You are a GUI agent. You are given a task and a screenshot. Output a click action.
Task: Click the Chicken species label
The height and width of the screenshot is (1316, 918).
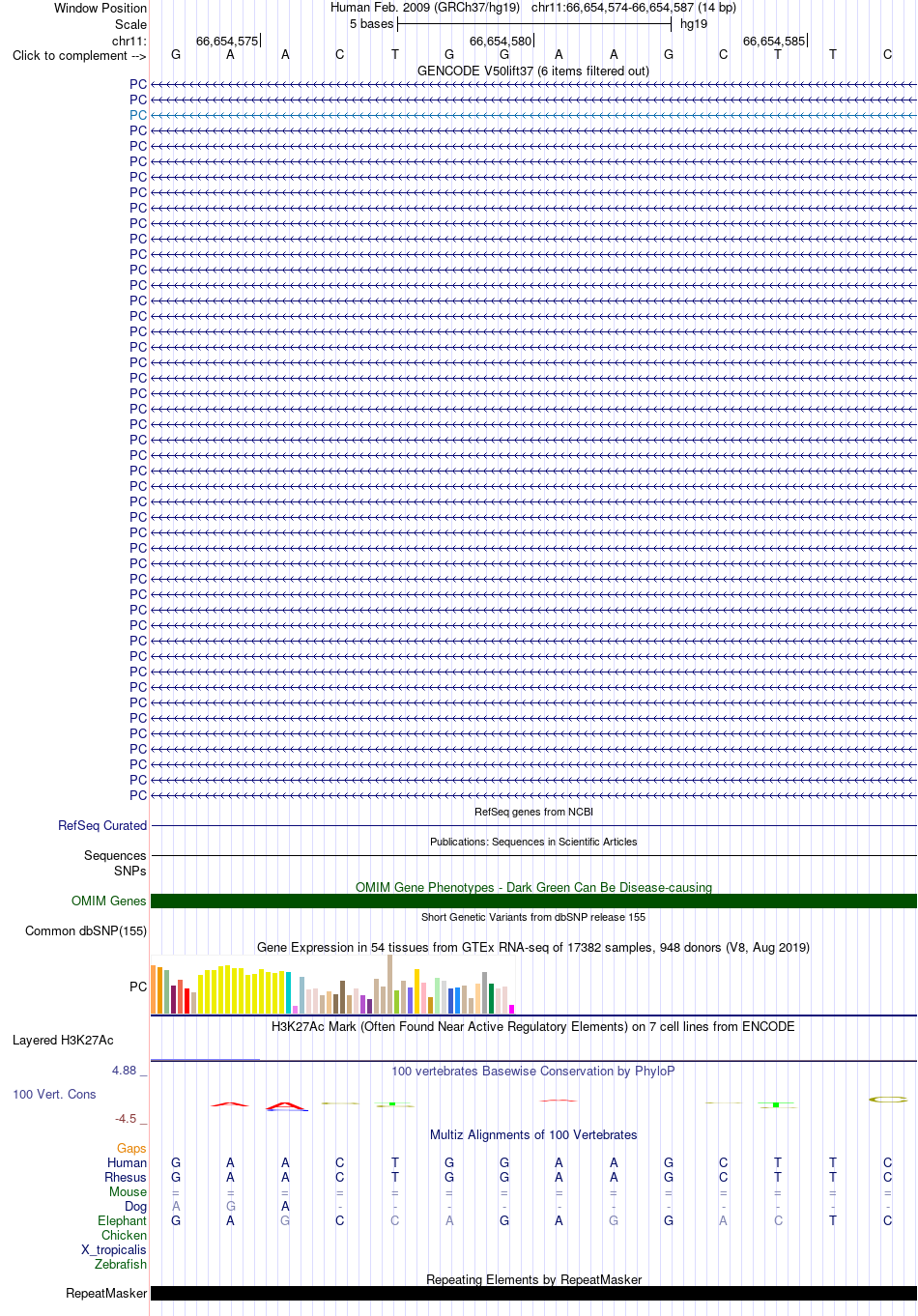124,1235
